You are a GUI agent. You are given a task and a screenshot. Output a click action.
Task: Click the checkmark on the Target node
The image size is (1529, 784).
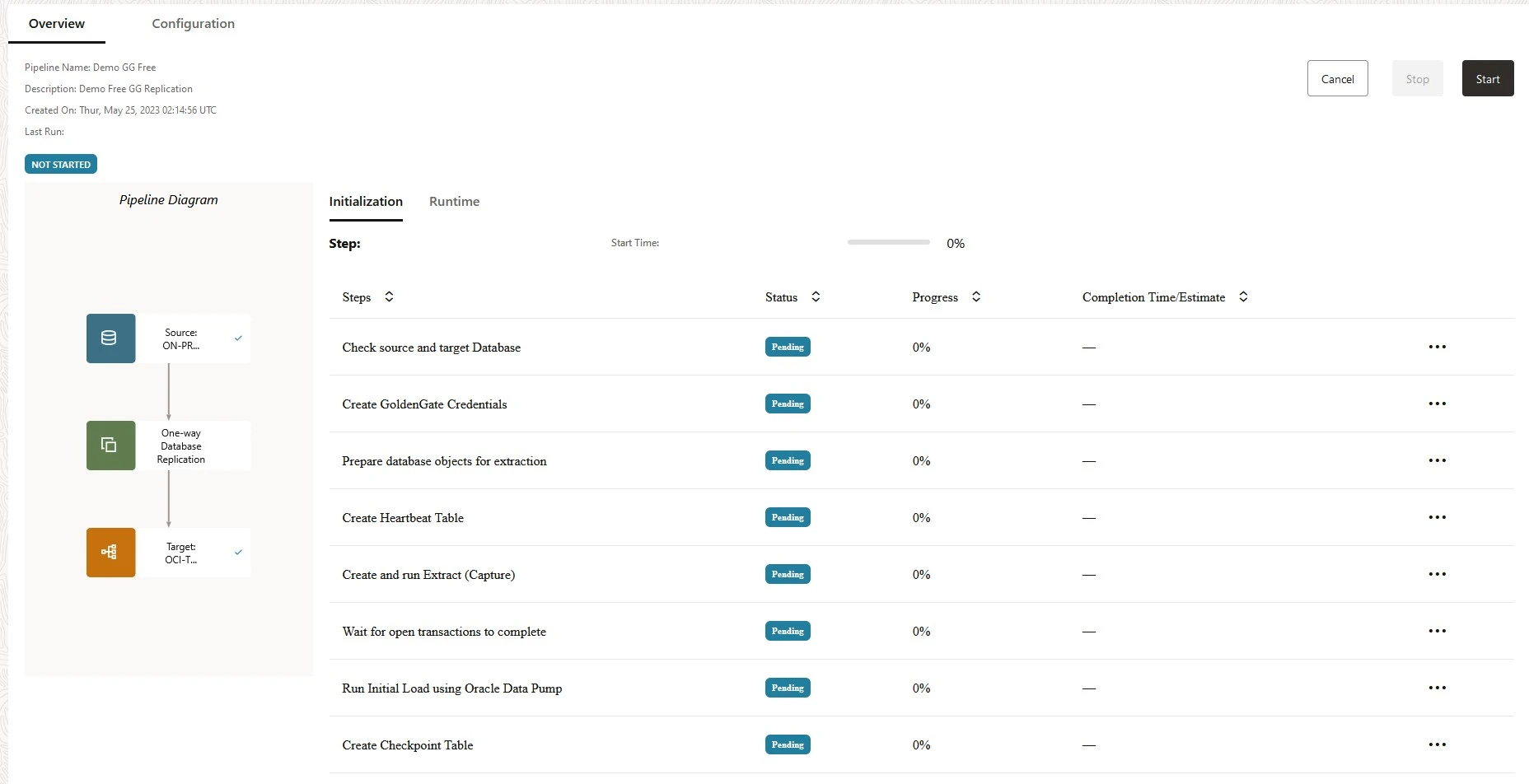238,553
